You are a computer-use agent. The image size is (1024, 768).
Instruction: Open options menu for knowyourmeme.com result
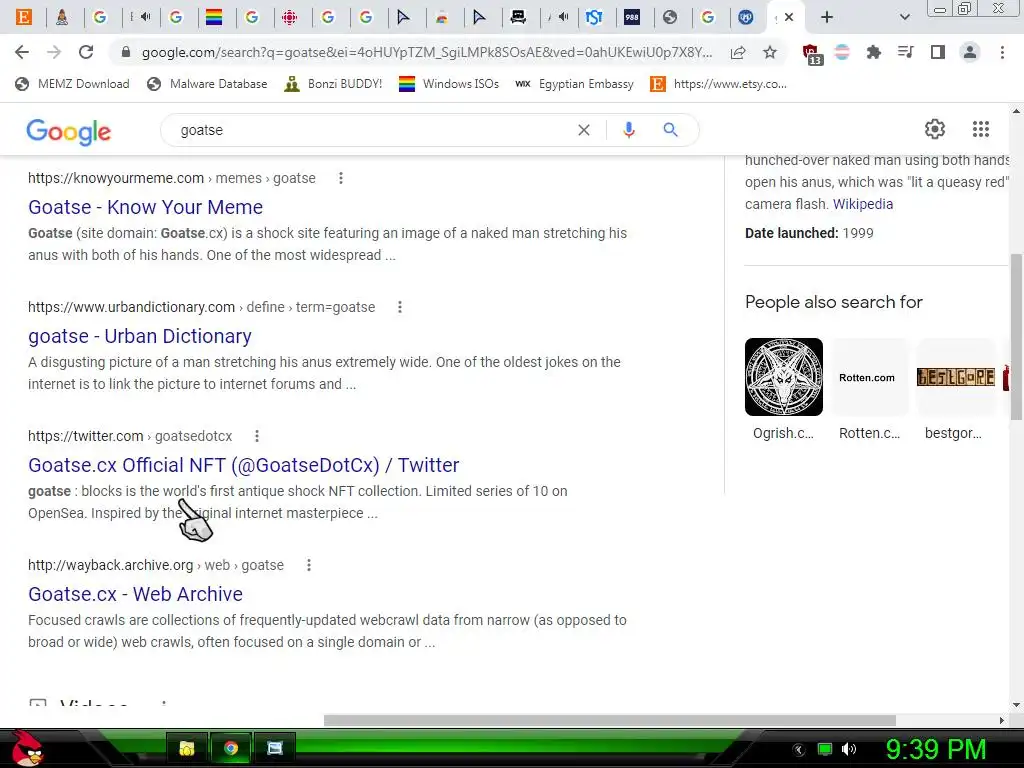[341, 178]
